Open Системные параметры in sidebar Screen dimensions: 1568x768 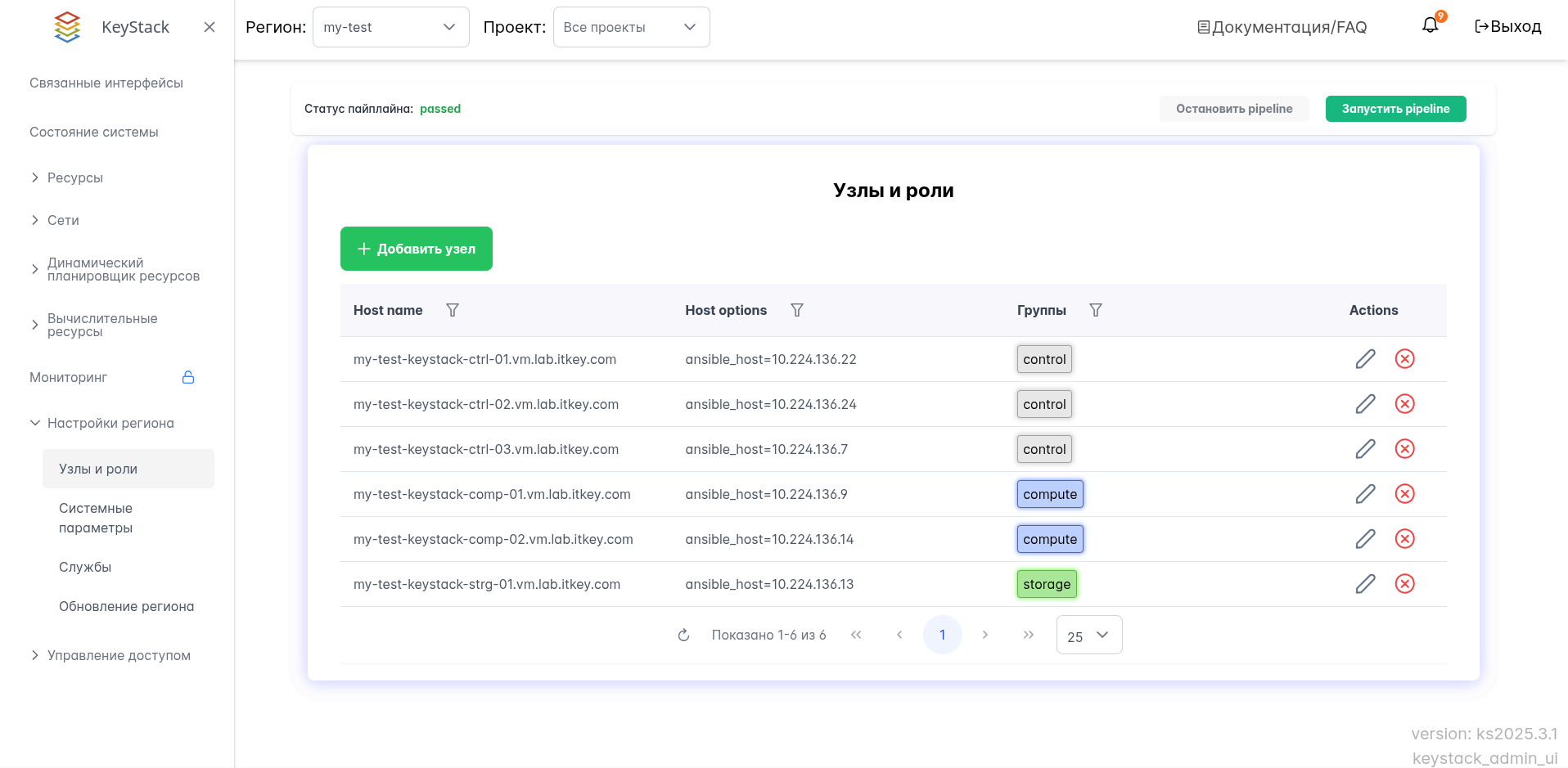click(96, 518)
